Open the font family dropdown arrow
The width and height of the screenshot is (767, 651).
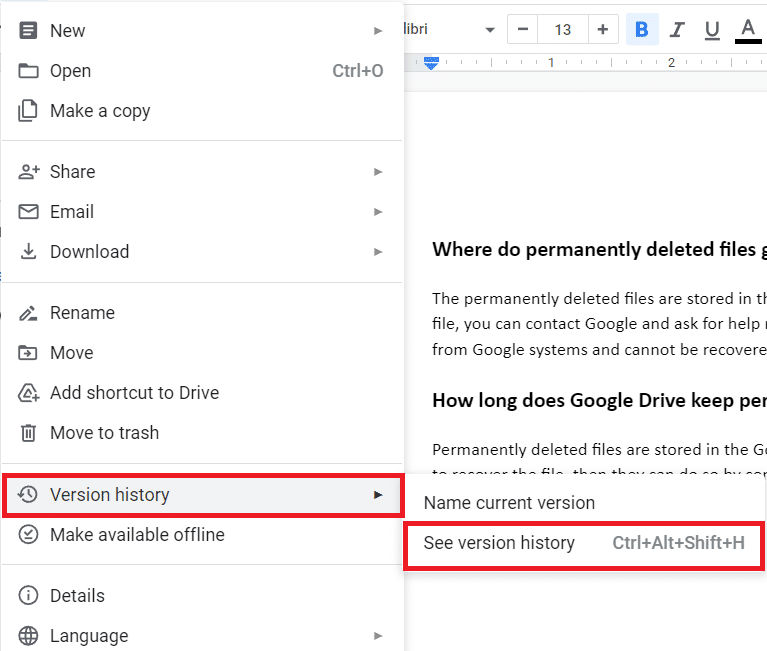coord(490,30)
